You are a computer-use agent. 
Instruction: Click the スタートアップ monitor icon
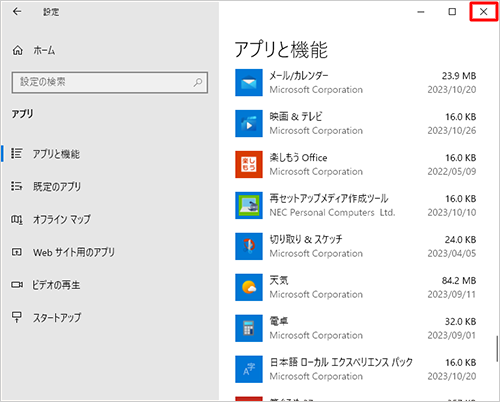click(x=17, y=317)
